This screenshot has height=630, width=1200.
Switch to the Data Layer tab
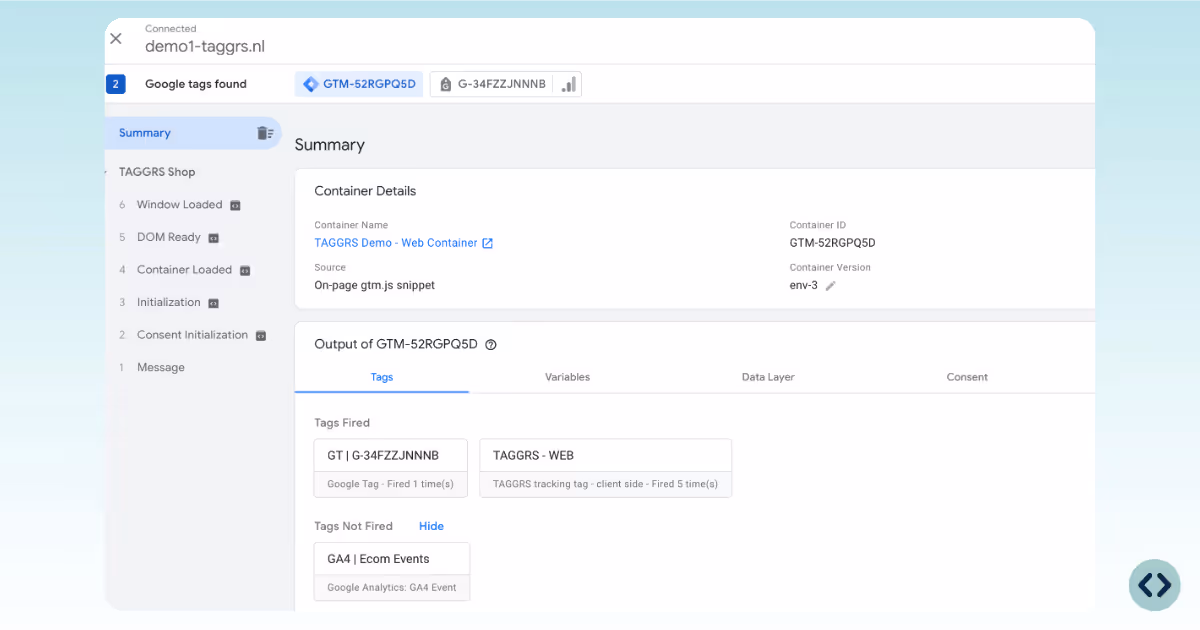click(768, 377)
